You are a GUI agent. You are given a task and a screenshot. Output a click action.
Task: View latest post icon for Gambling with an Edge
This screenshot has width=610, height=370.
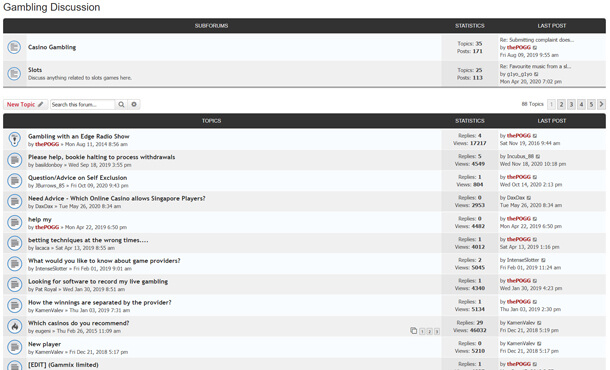pos(535,136)
